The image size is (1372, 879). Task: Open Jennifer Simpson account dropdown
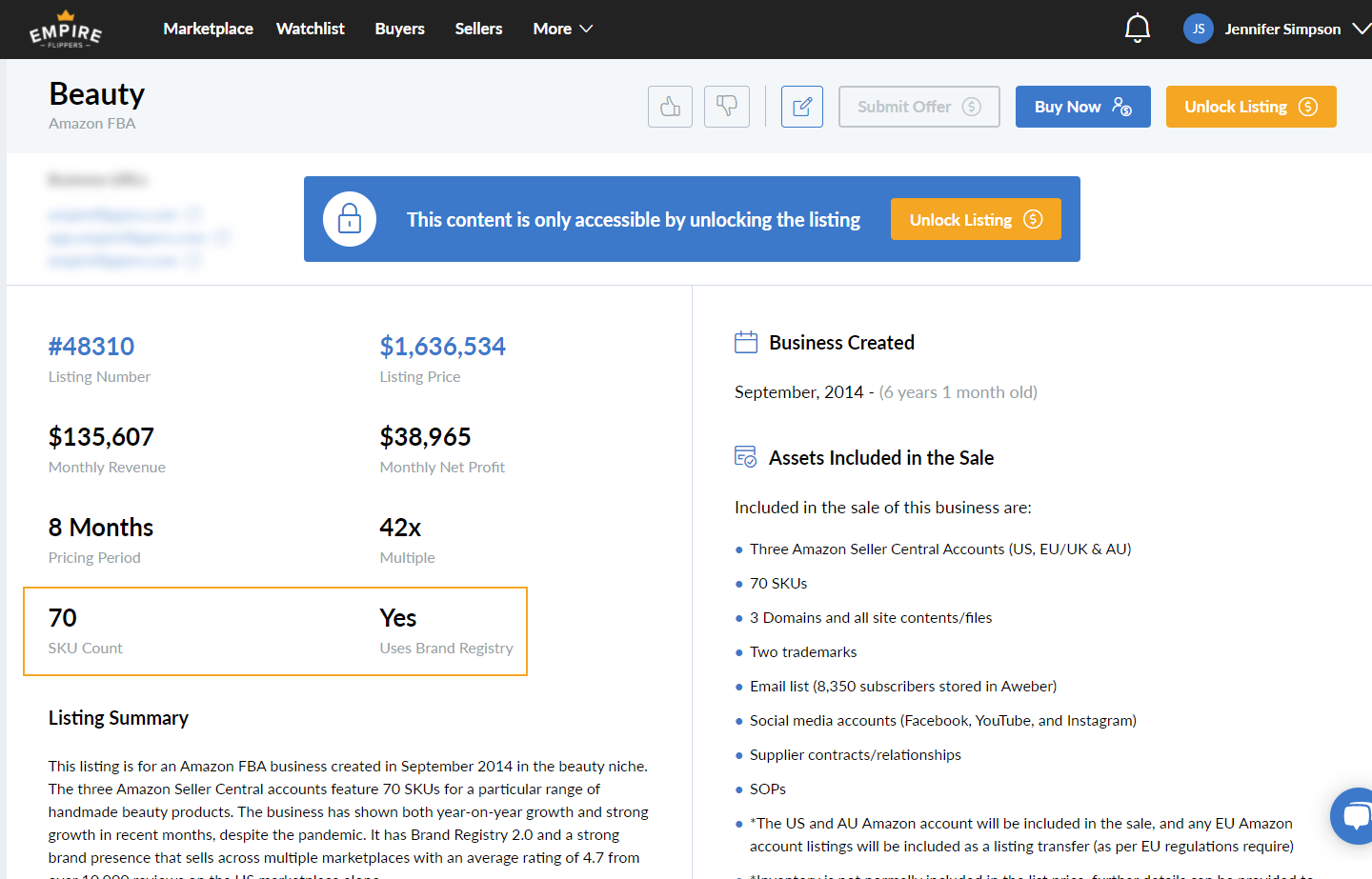coord(1297,29)
